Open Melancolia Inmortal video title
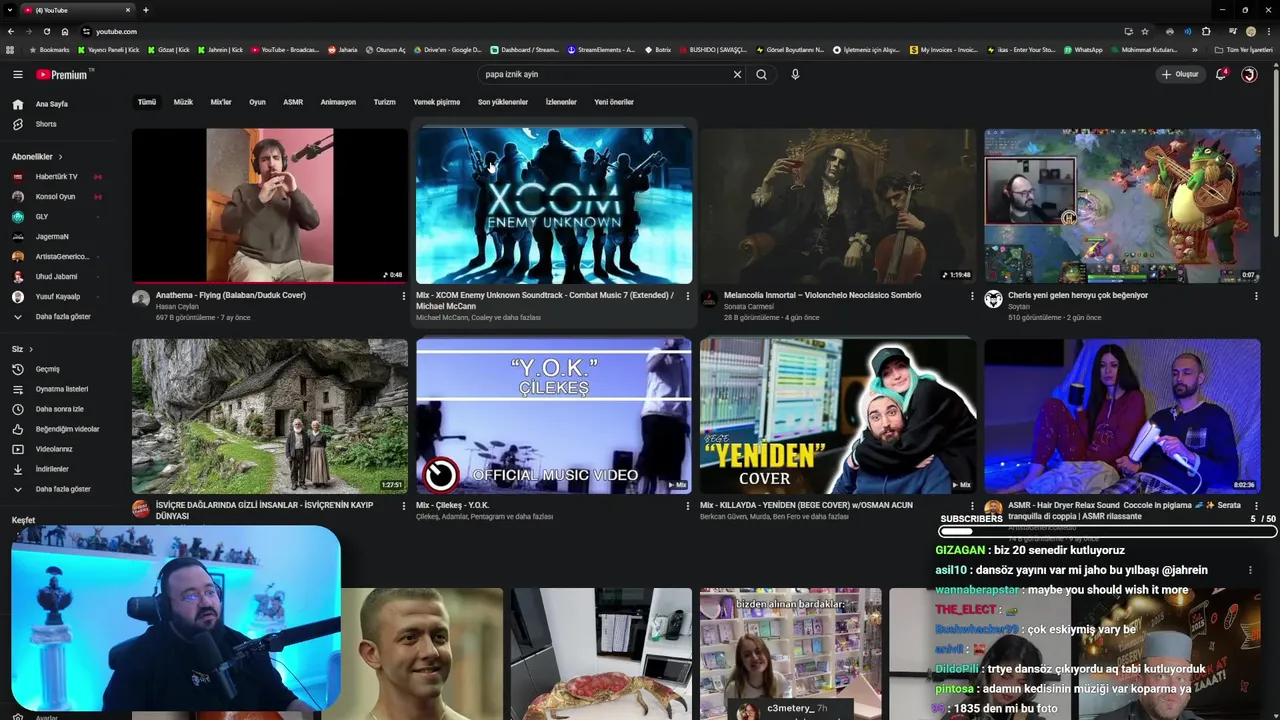1280x720 pixels. pos(822,295)
